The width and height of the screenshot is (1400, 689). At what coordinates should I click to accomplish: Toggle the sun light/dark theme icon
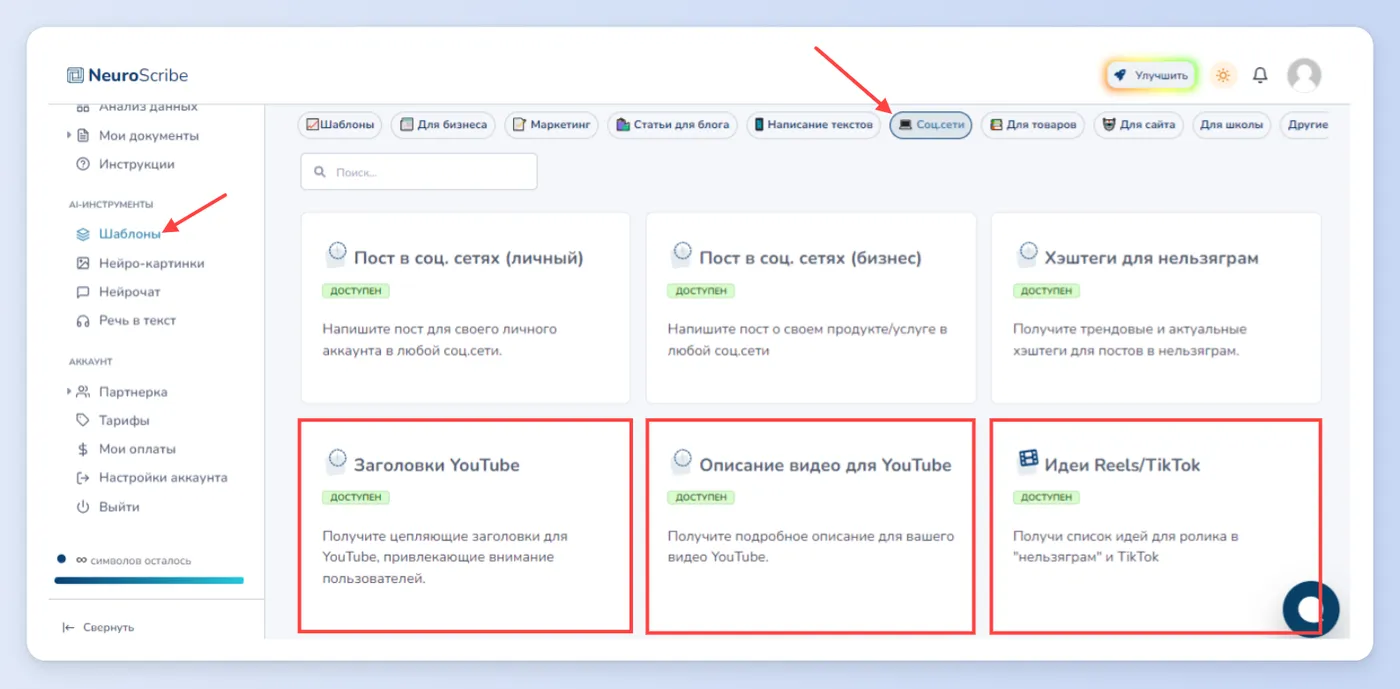(1222, 75)
